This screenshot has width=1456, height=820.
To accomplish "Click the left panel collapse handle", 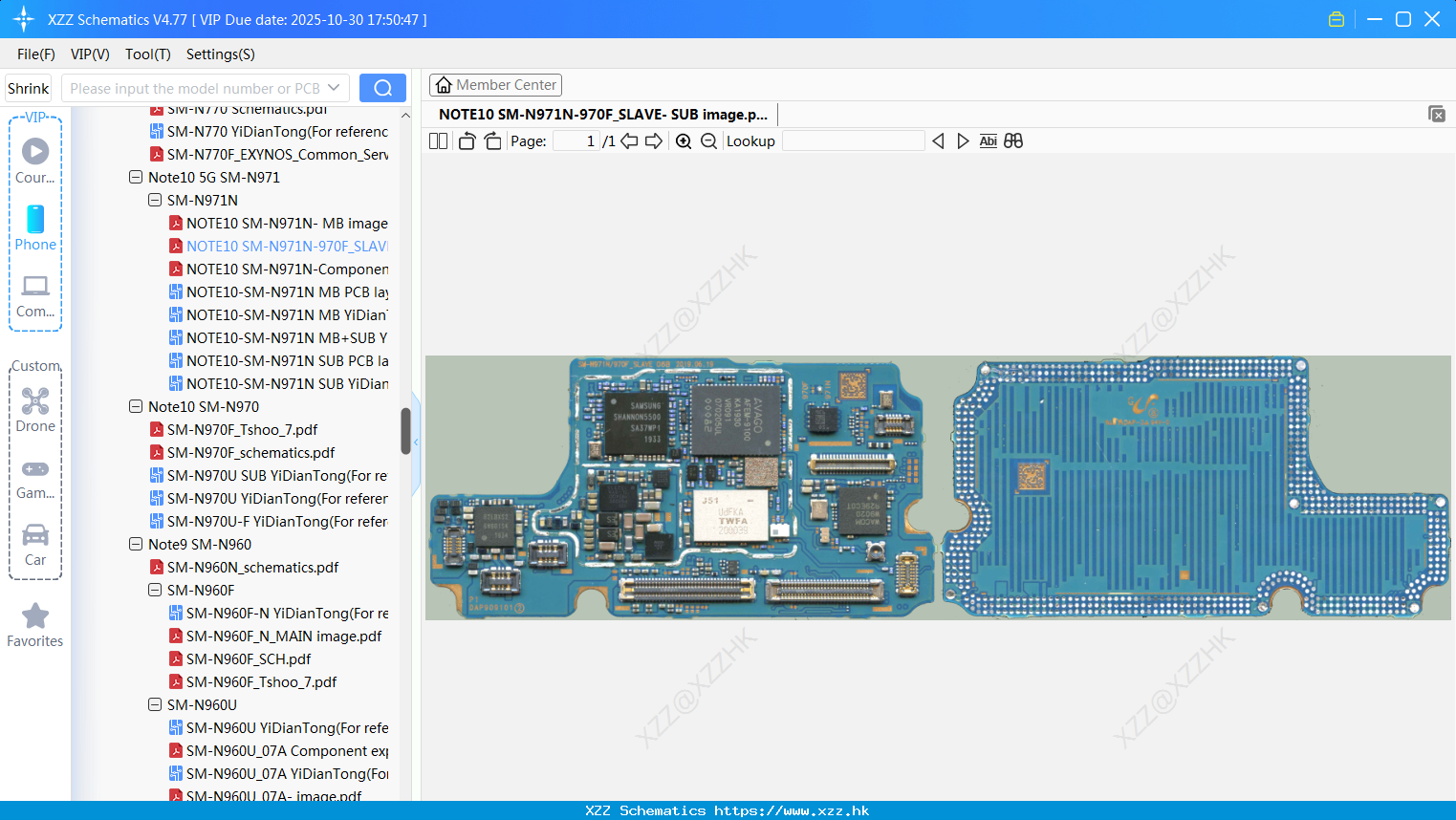I will (416, 442).
